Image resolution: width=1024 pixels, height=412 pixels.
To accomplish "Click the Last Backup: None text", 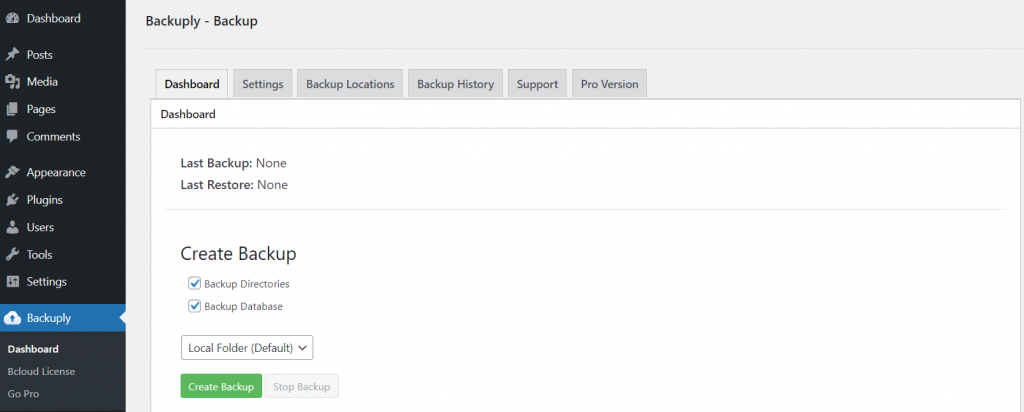I will tap(233, 163).
